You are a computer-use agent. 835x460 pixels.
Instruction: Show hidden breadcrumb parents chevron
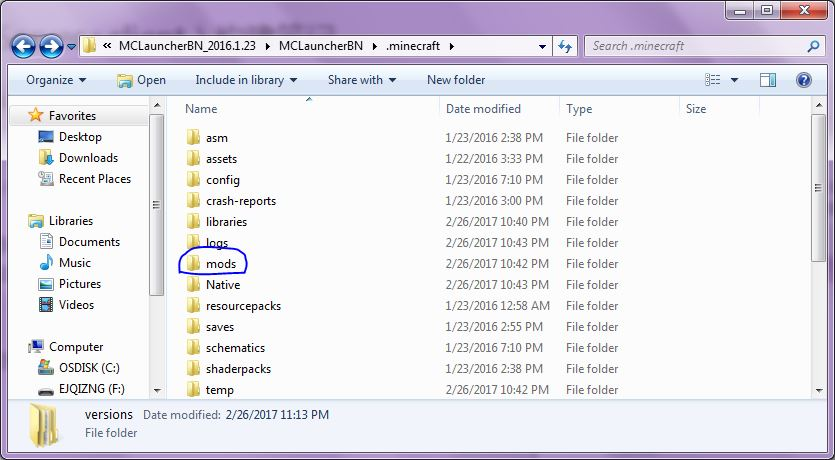[x=107, y=46]
